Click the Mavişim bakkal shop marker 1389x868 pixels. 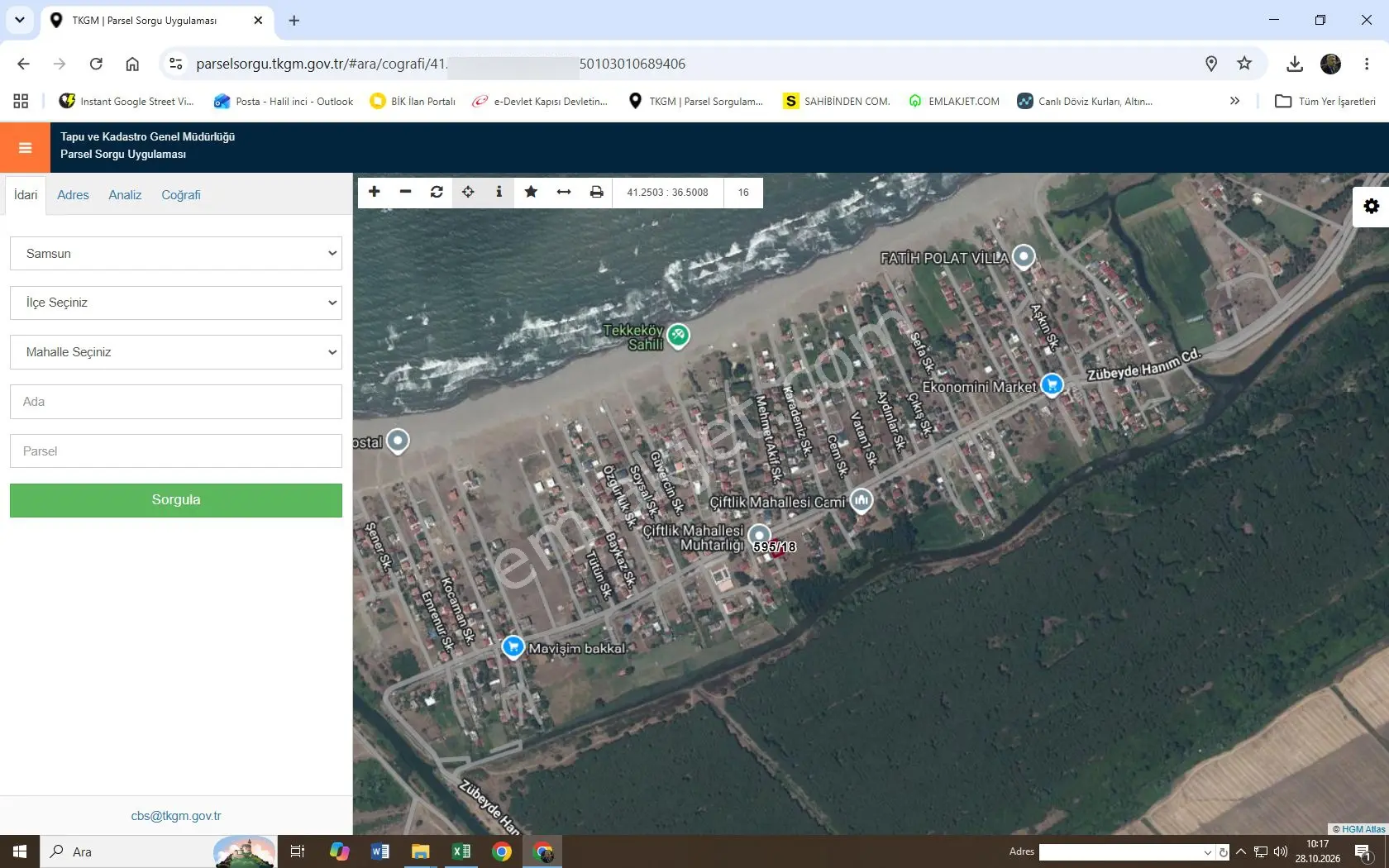pos(513,646)
